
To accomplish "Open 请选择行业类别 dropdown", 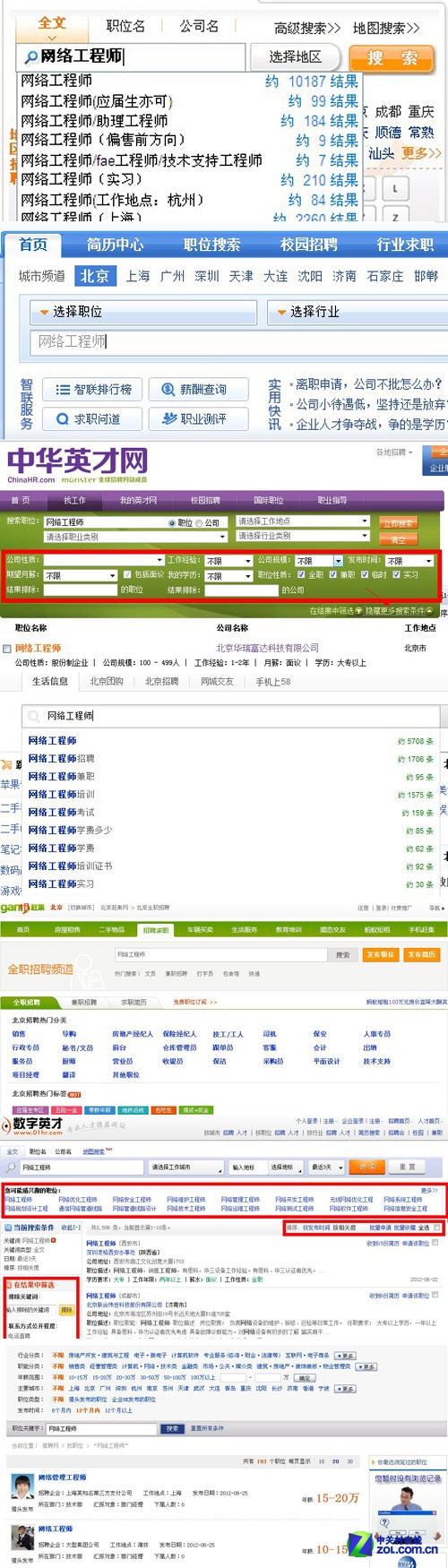I will (x=302, y=536).
